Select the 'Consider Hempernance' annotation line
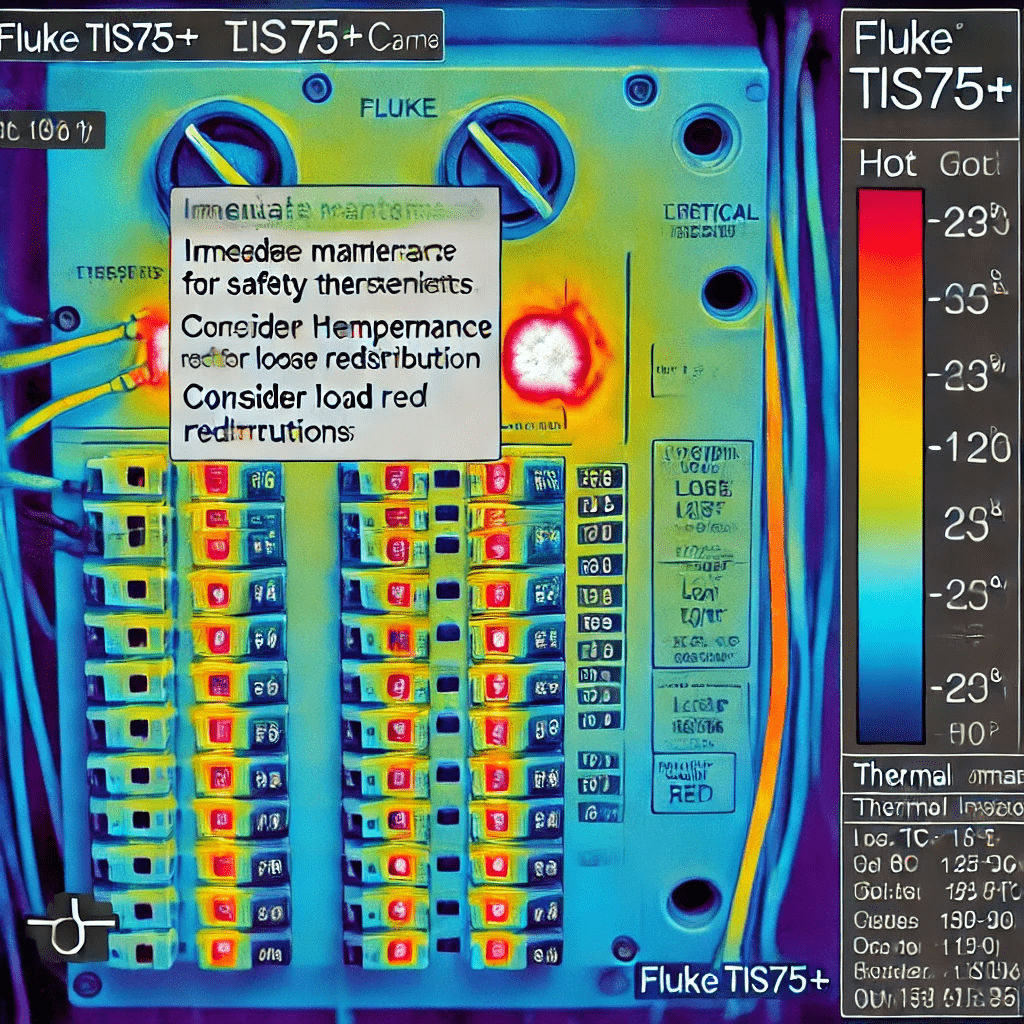 tap(336, 327)
